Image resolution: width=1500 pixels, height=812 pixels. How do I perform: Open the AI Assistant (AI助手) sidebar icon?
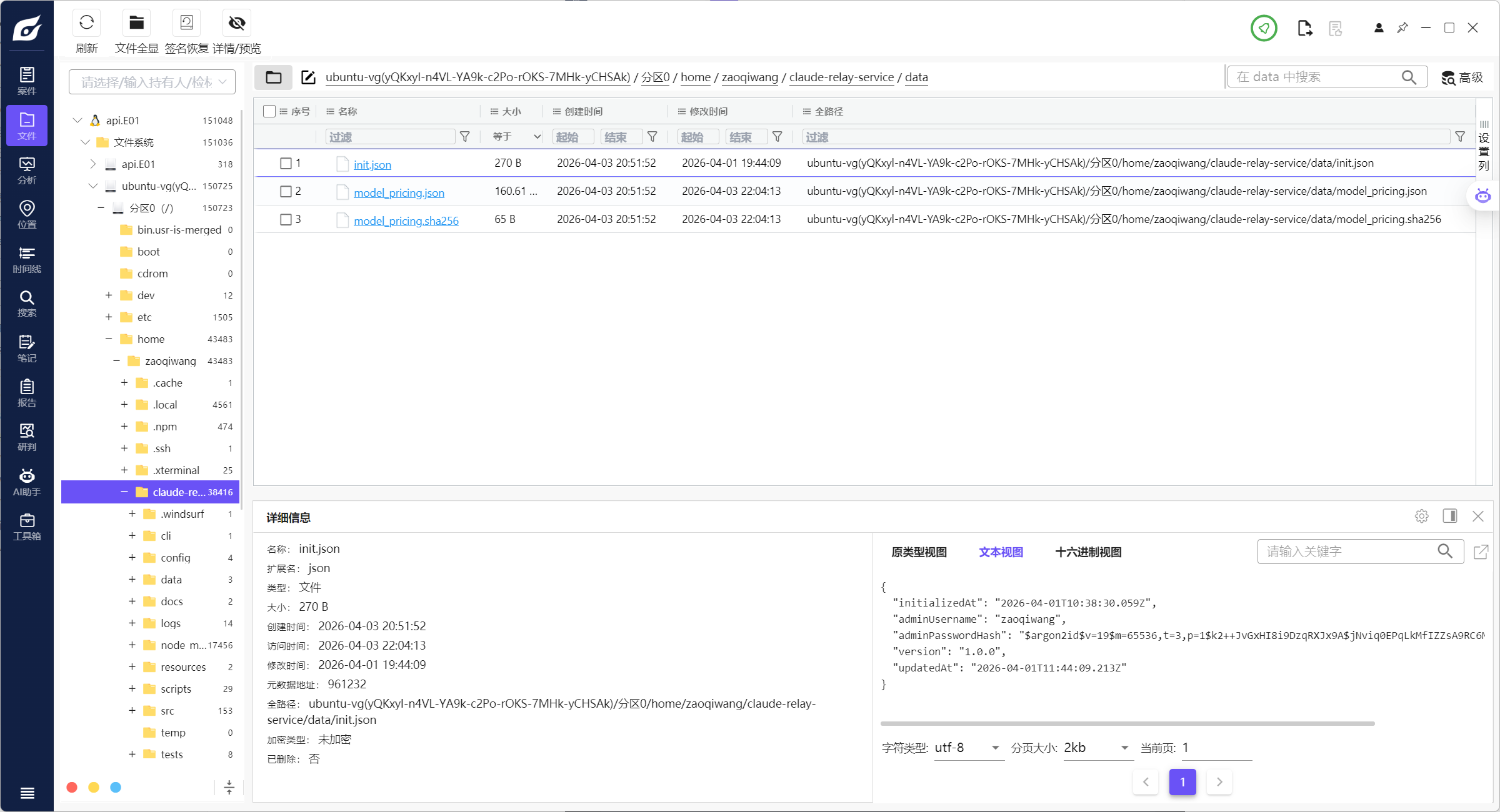[x=27, y=482]
